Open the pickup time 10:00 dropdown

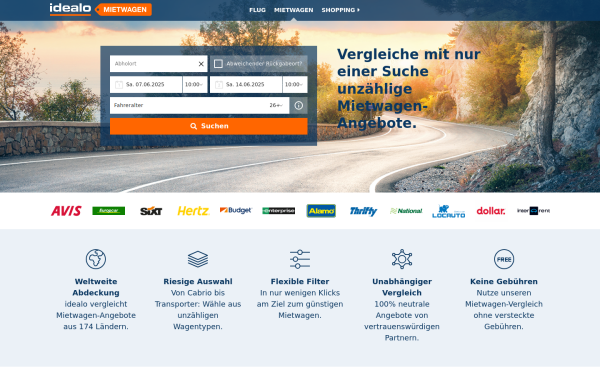click(195, 85)
